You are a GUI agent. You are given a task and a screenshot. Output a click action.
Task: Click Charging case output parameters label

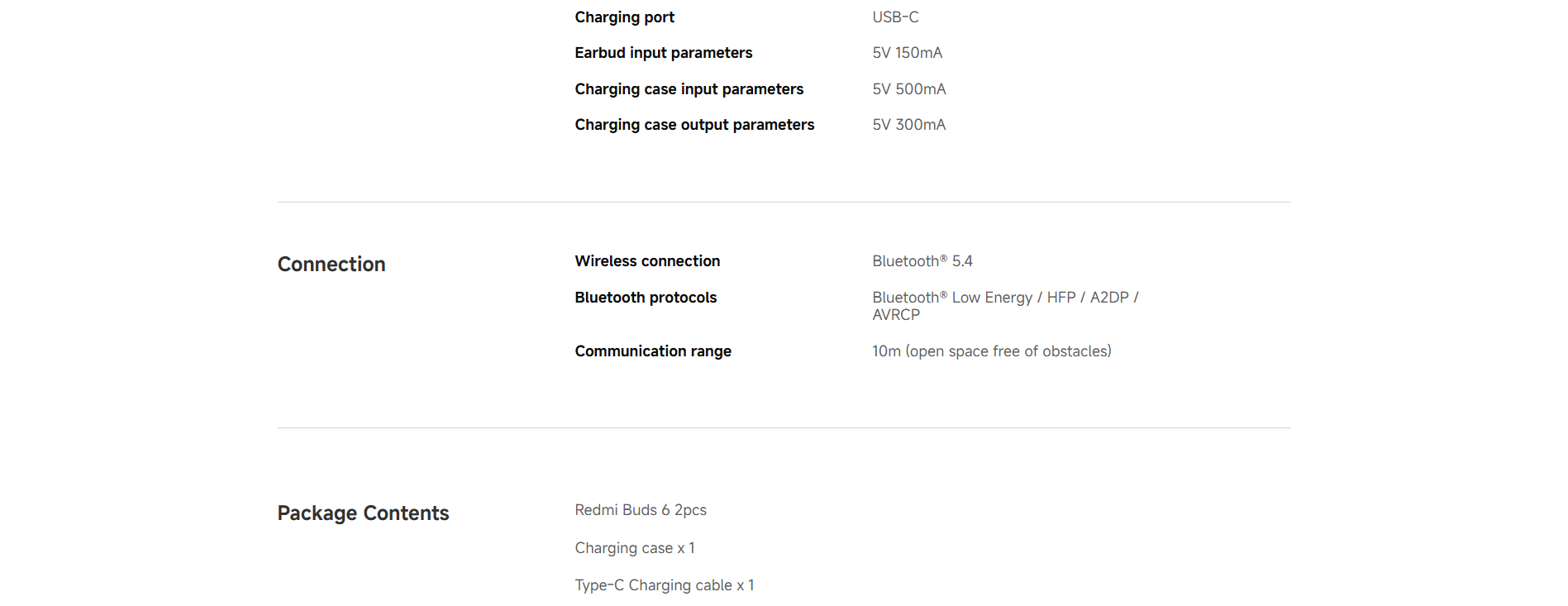coord(694,125)
